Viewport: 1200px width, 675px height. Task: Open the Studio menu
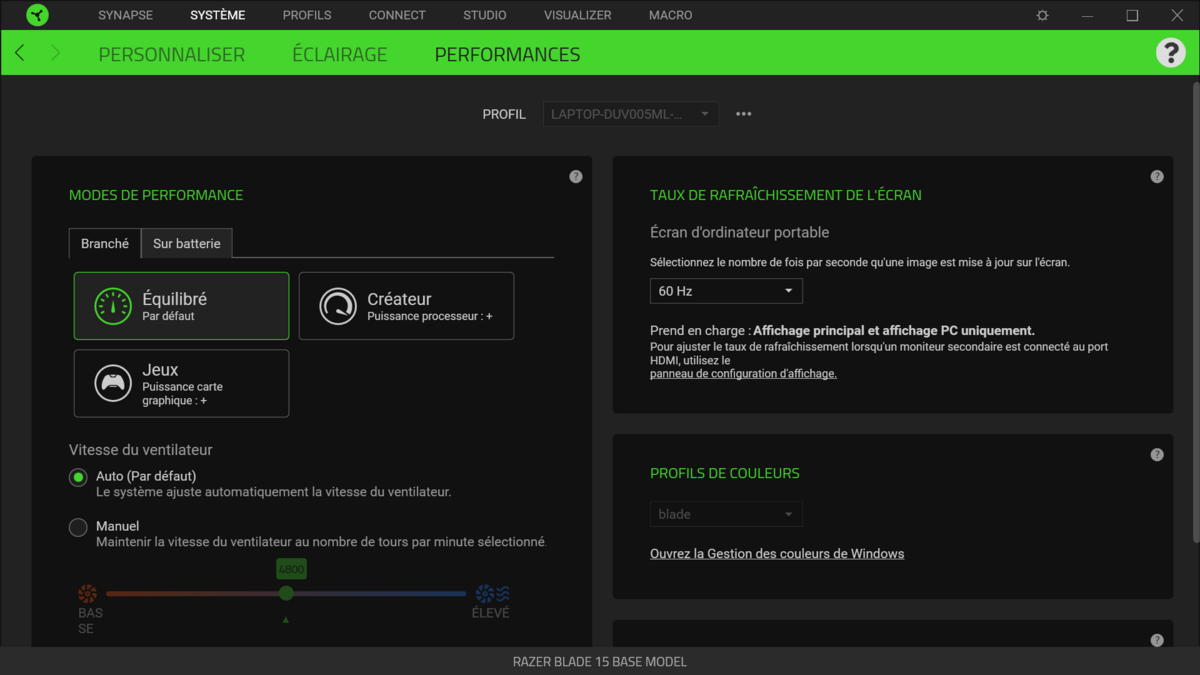(x=485, y=15)
